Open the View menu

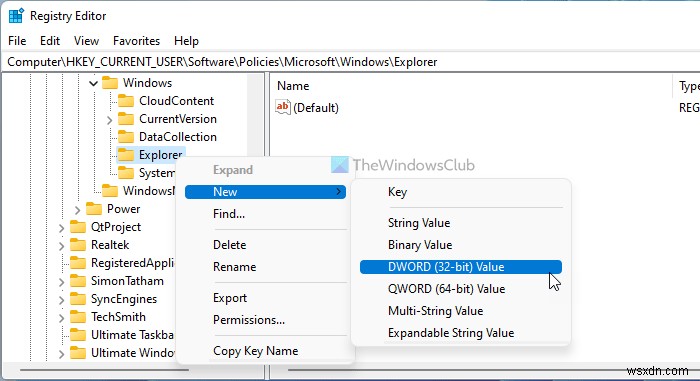point(86,41)
